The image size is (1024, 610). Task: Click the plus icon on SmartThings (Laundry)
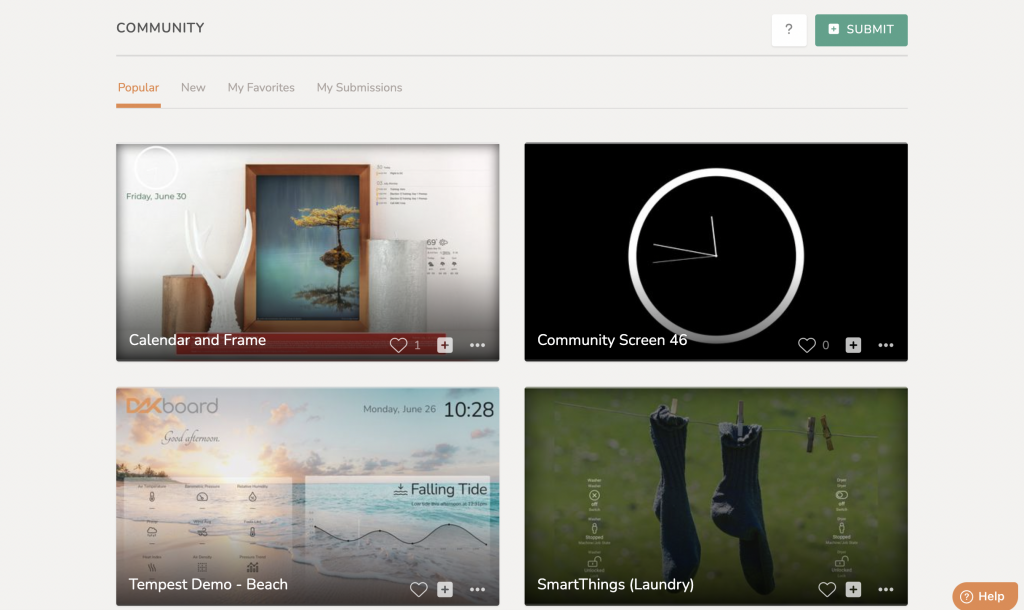point(852,589)
